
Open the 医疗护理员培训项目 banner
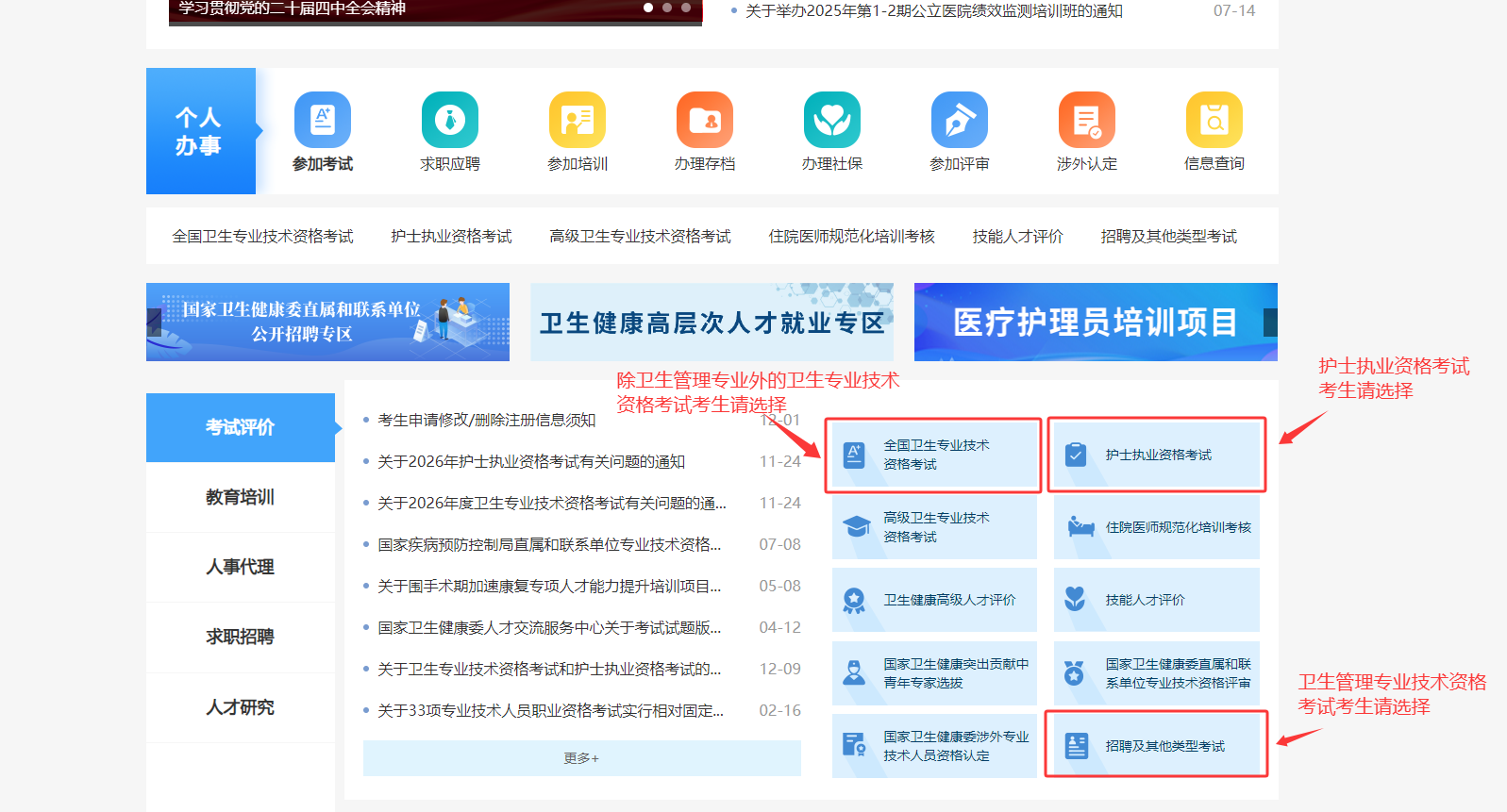tap(1096, 322)
